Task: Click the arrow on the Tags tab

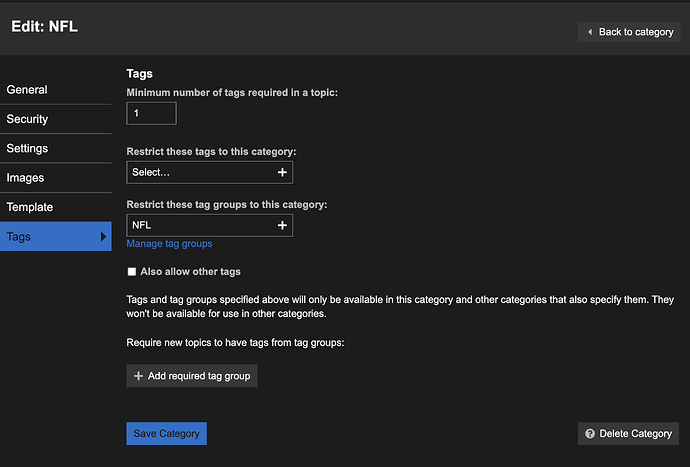Action: click(x=103, y=236)
